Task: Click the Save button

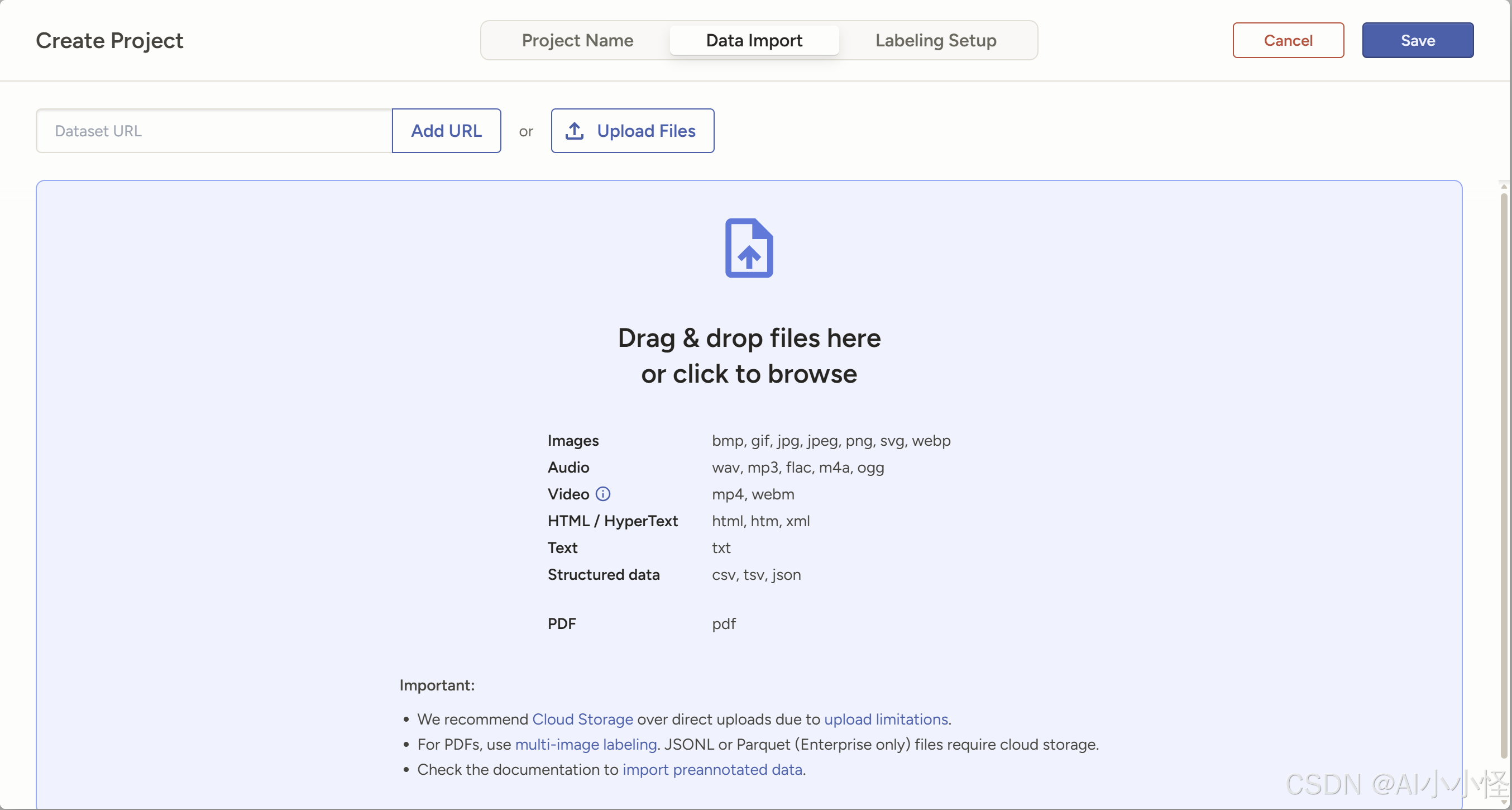Action: coord(1417,40)
